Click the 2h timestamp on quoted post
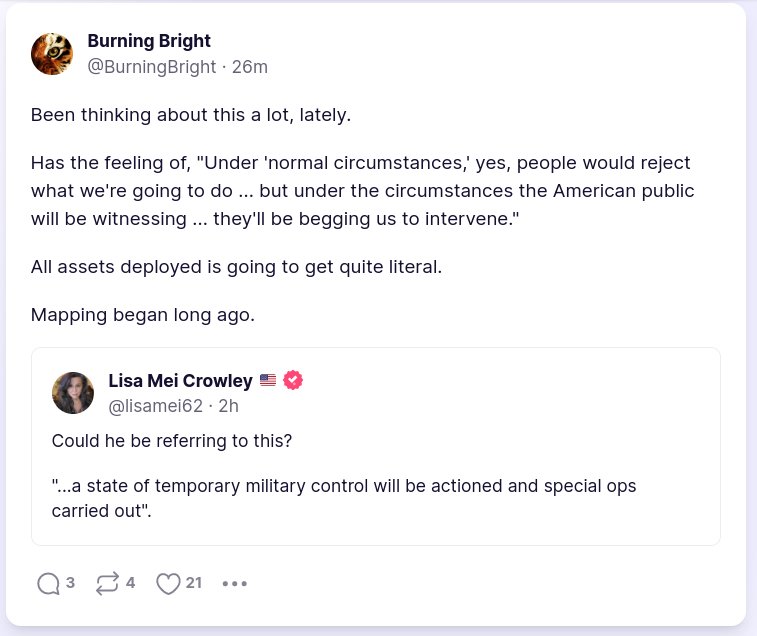 point(228,406)
